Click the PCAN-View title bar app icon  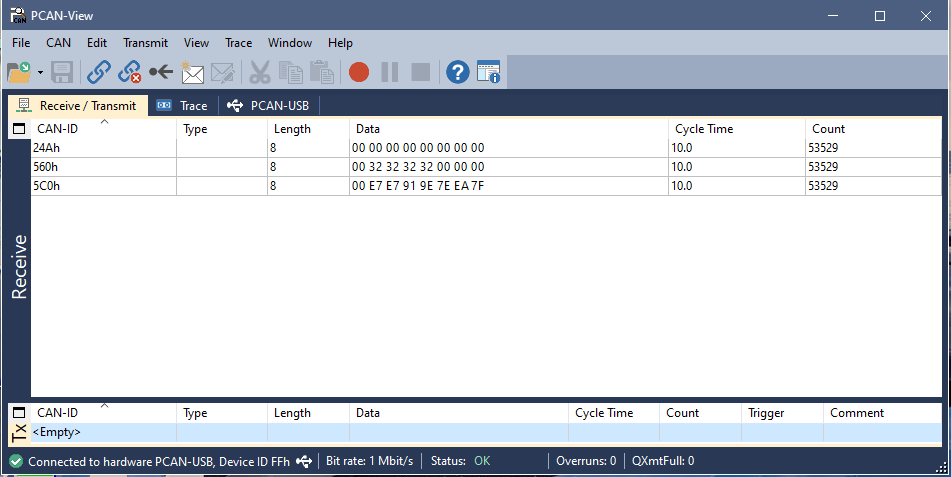(18, 15)
